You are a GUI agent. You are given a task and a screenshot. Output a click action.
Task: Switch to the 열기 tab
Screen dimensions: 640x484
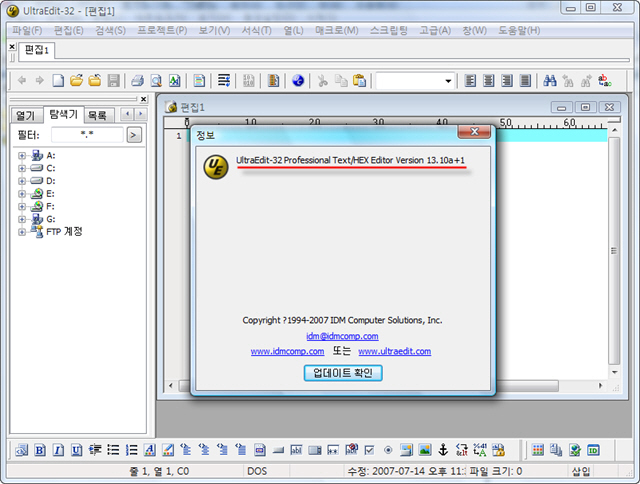[25, 115]
